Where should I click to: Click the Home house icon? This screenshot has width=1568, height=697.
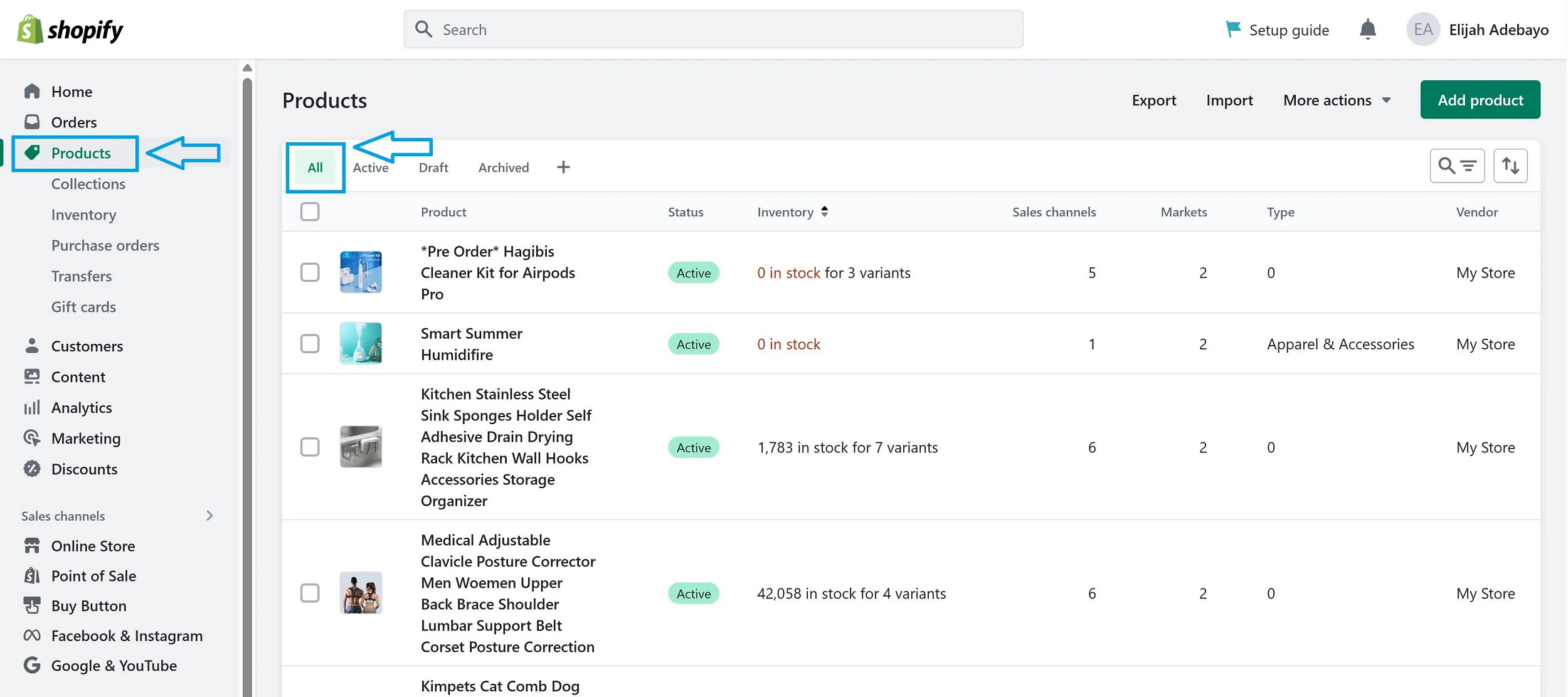click(32, 91)
